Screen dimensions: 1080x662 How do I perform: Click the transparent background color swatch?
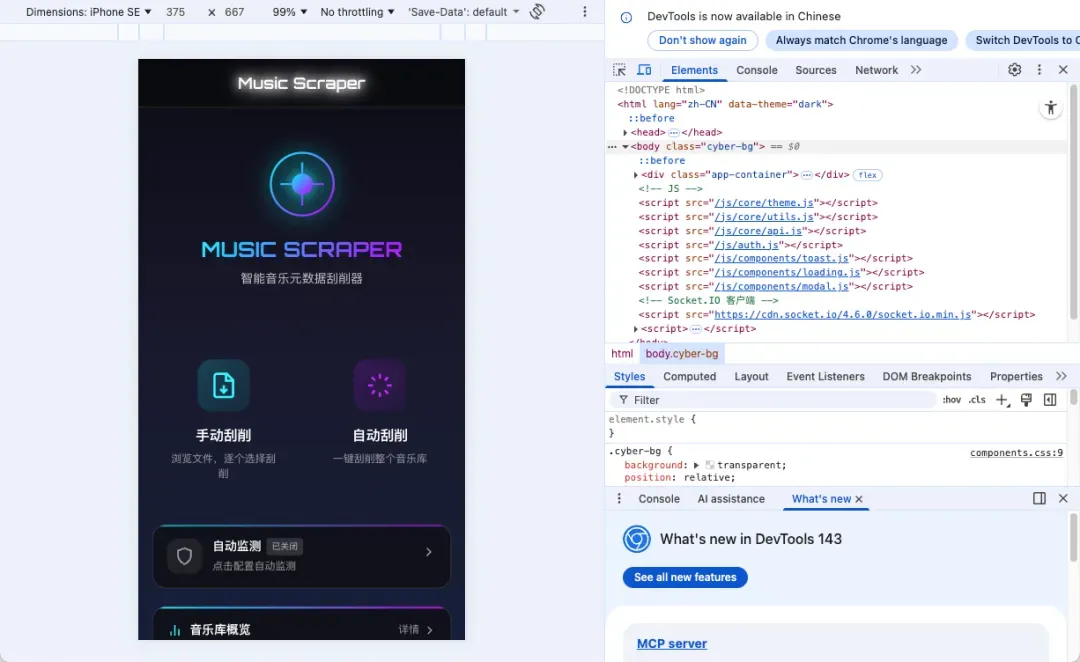710,465
